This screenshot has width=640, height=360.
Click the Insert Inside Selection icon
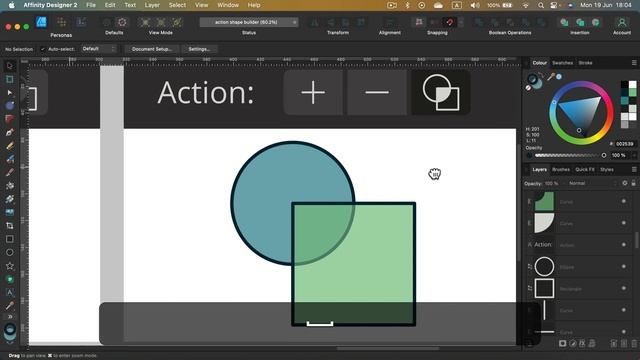(596, 22)
